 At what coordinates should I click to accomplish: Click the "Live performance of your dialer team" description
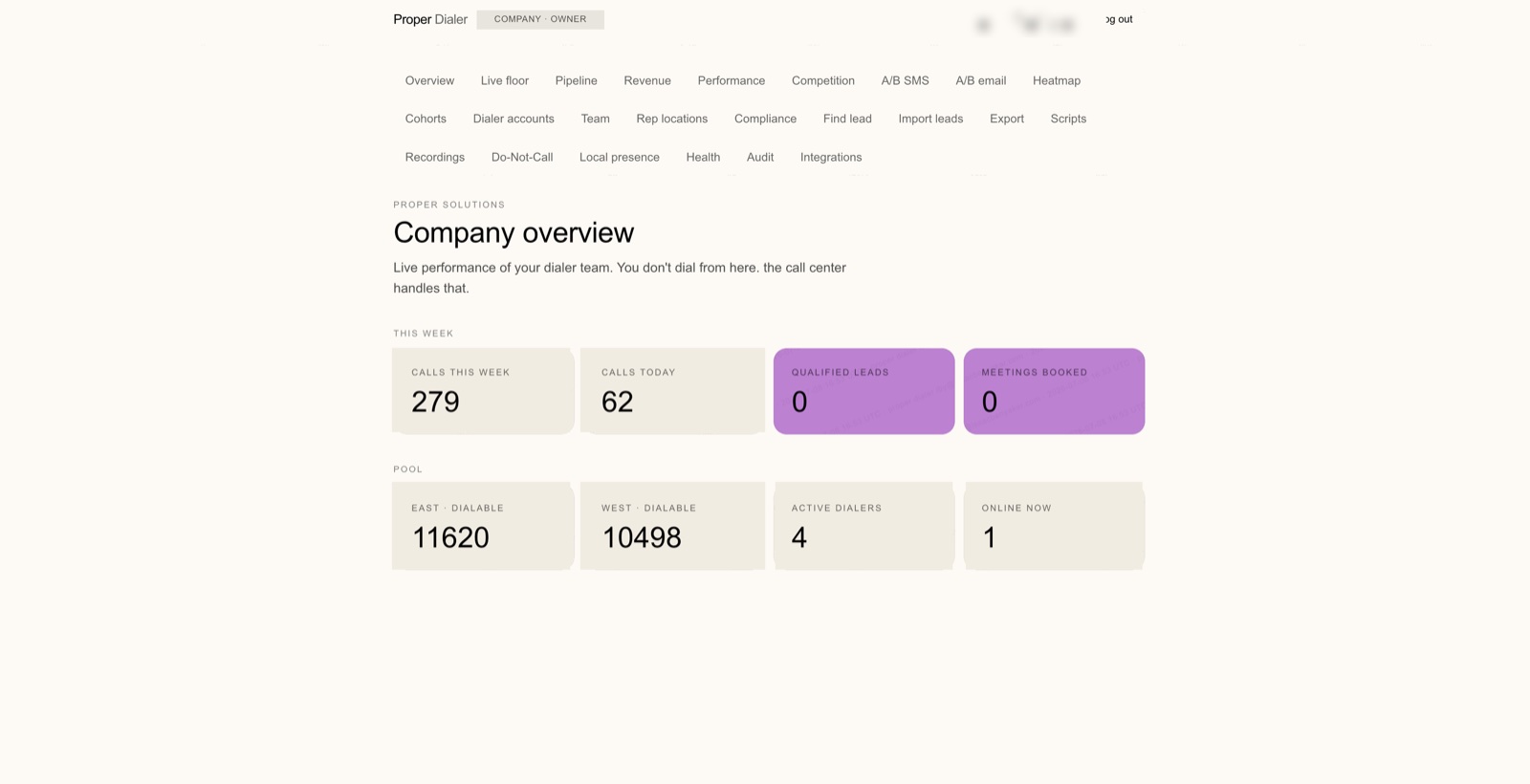620,277
